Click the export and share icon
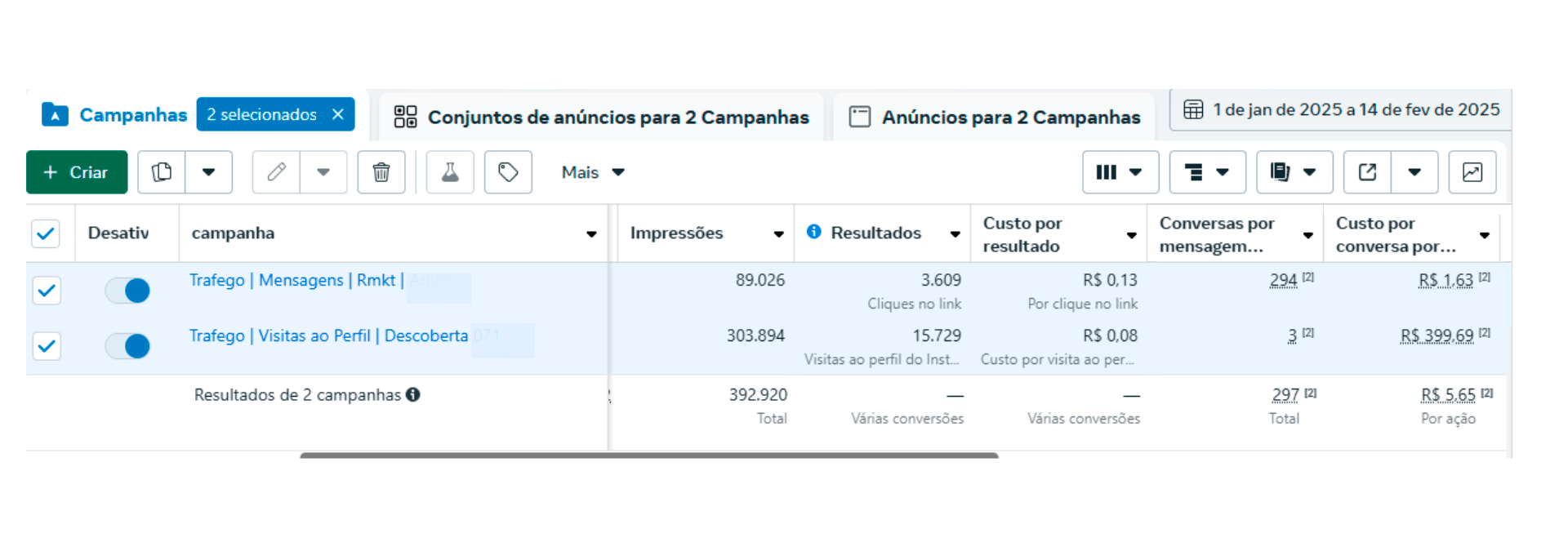Screen dimensions: 1568x542 [1369, 172]
